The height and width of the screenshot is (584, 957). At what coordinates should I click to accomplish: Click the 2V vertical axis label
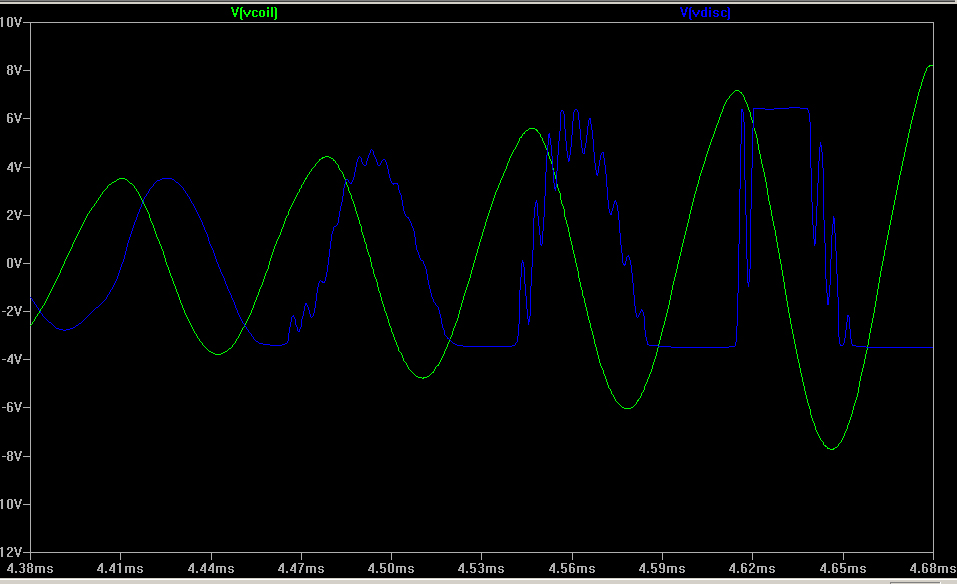coord(14,215)
